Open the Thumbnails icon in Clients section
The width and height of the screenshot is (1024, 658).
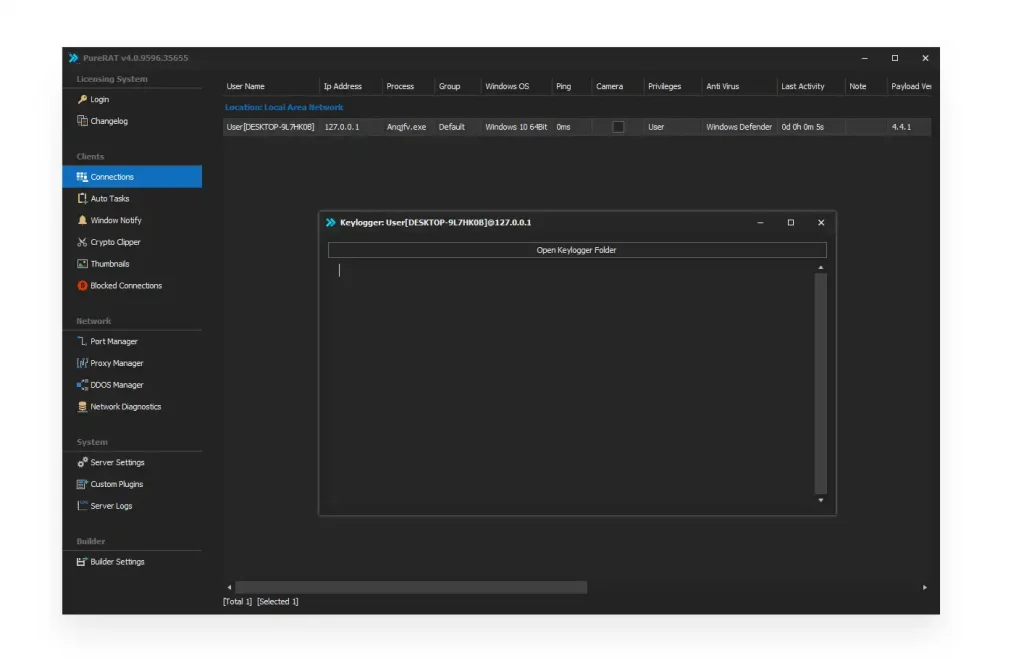pyautogui.click(x=82, y=264)
